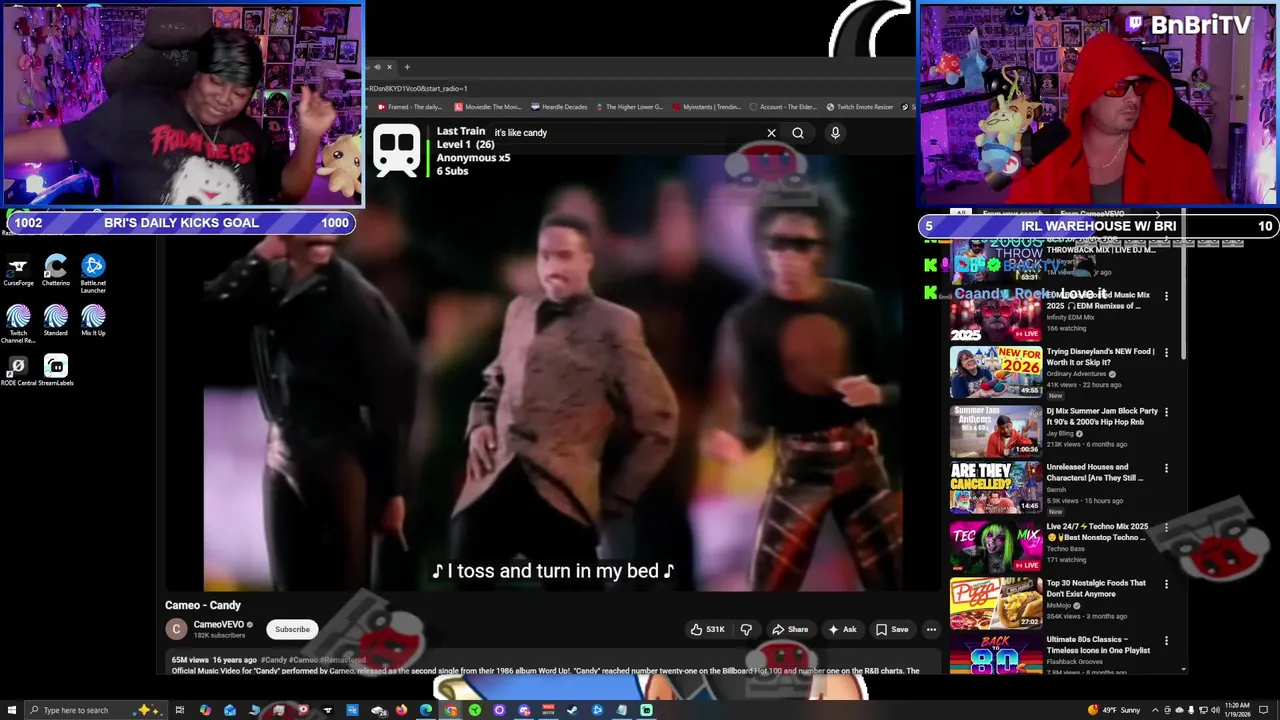Open options menu for Unreleased Houses and Characters

[1166, 468]
